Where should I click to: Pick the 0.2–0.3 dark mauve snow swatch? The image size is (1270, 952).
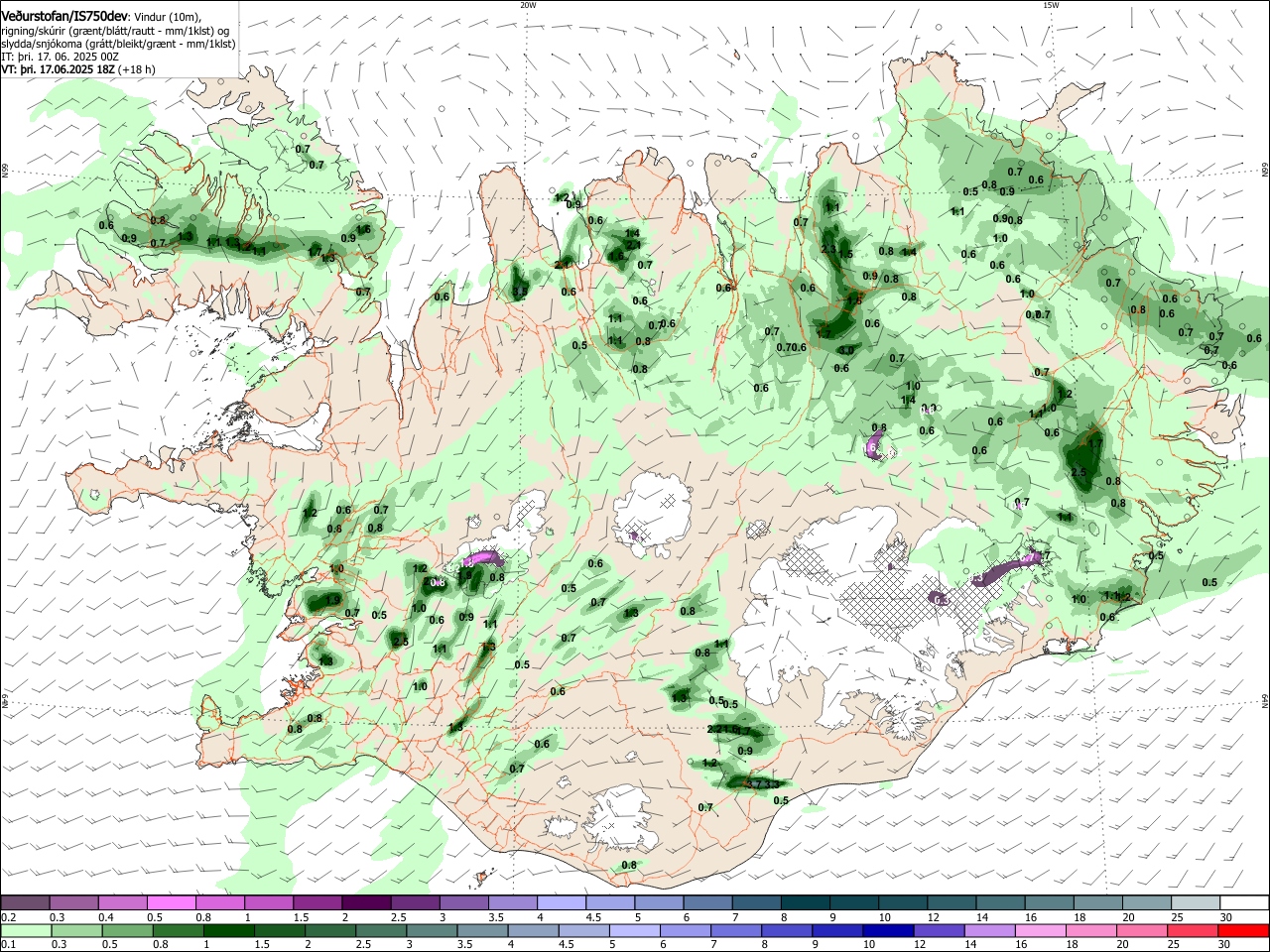(25, 902)
